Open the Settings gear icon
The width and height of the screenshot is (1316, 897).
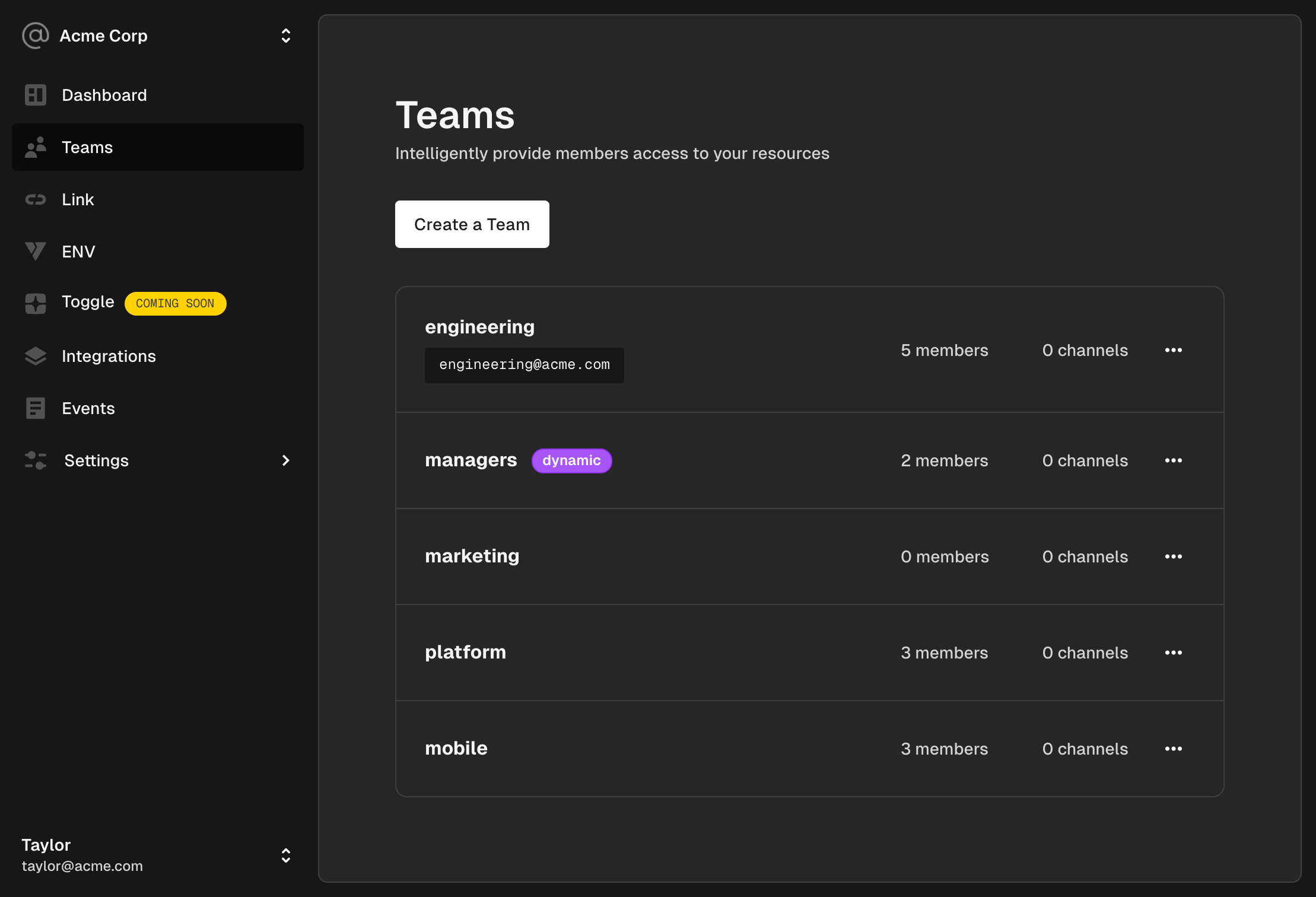35,460
